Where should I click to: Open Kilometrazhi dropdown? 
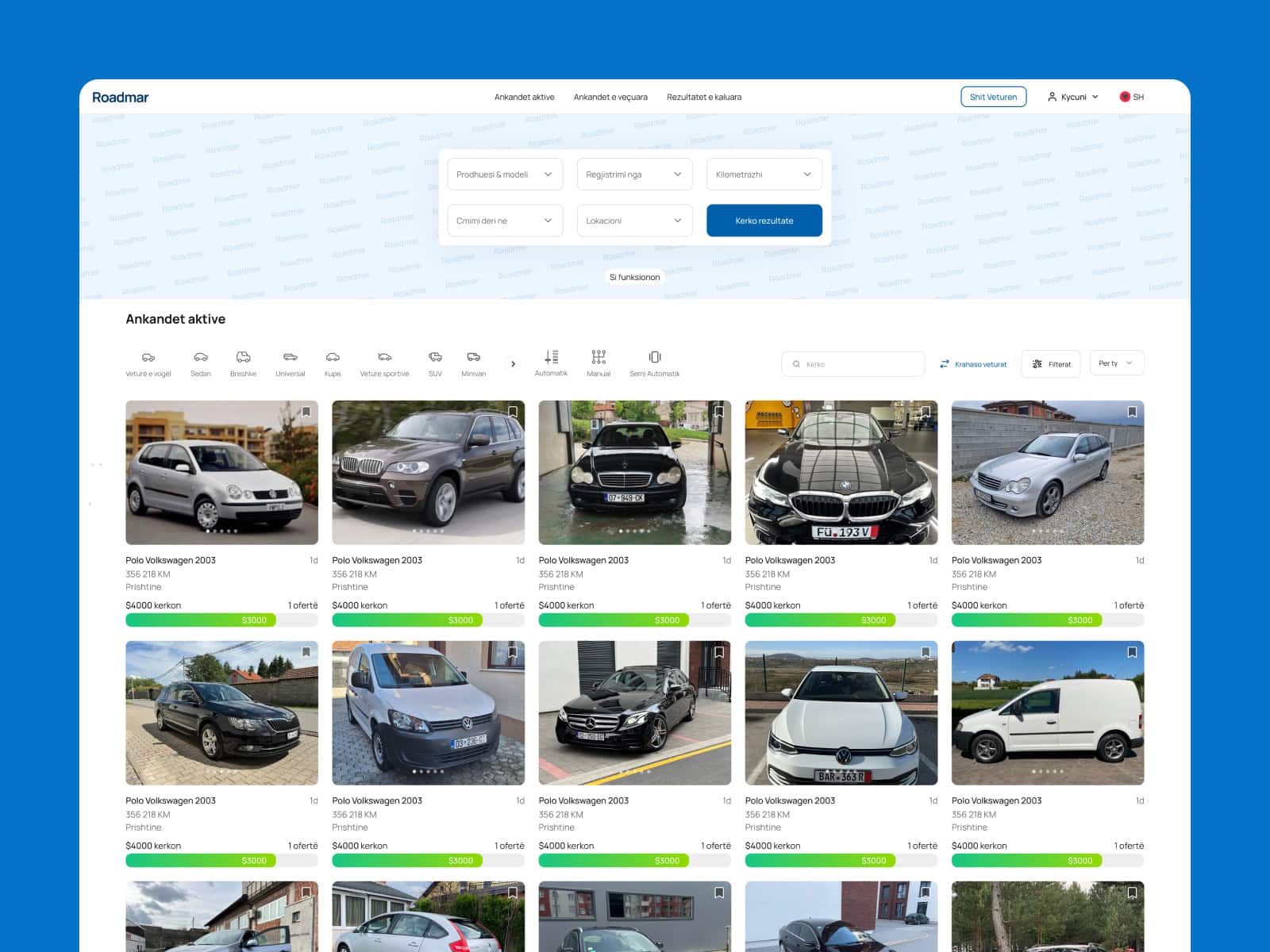point(764,175)
